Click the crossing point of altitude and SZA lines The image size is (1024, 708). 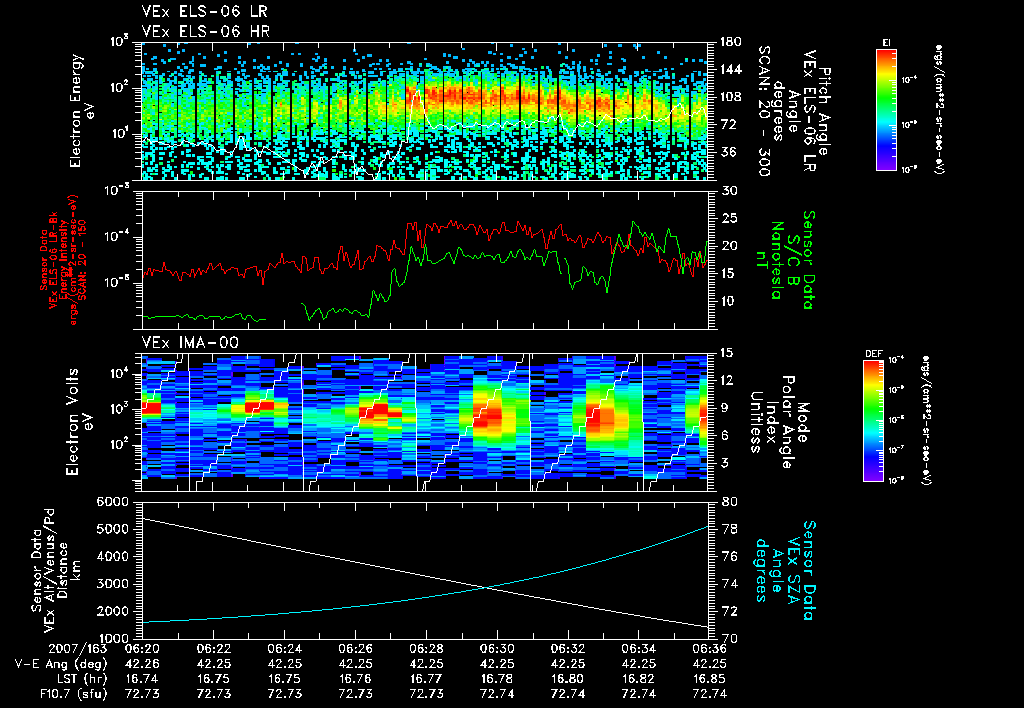pyautogui.click(x=487, y=588)
